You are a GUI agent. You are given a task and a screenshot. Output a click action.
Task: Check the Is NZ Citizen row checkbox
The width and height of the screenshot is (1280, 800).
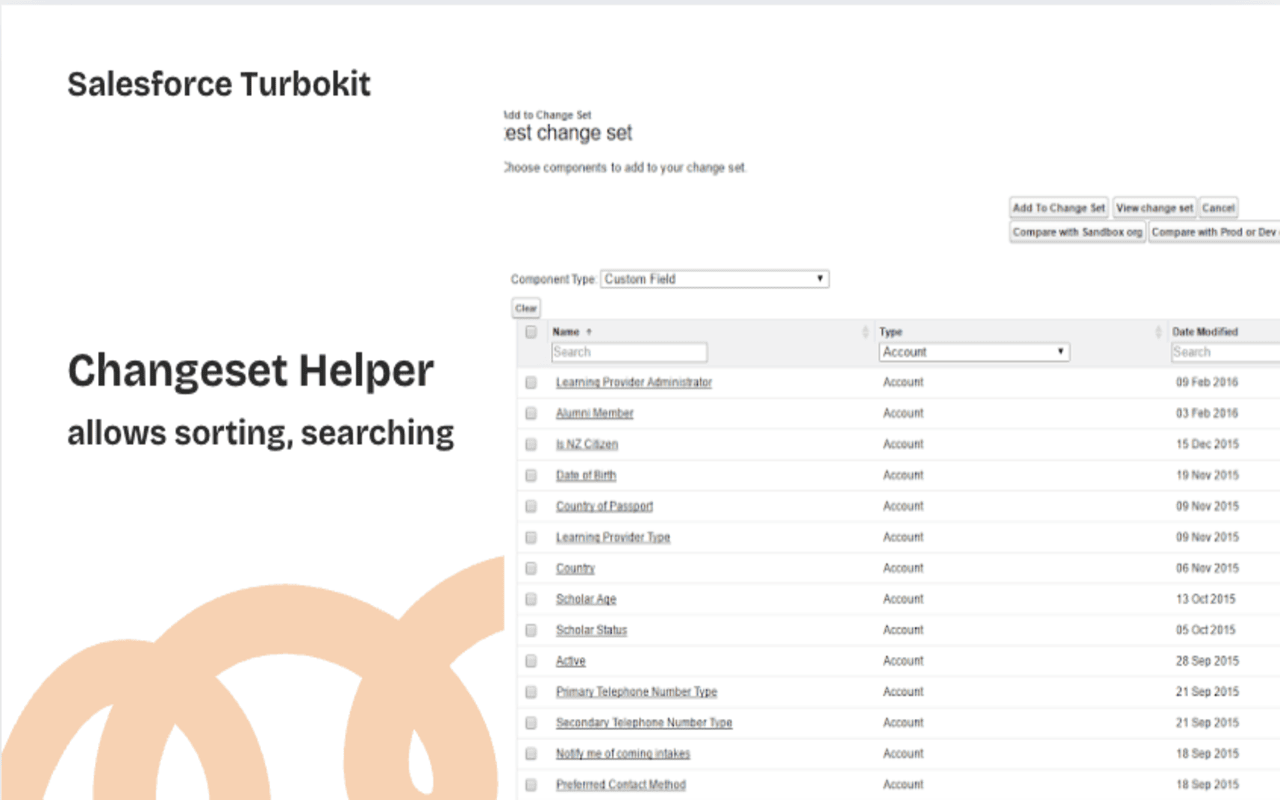(x=531, y=445)
